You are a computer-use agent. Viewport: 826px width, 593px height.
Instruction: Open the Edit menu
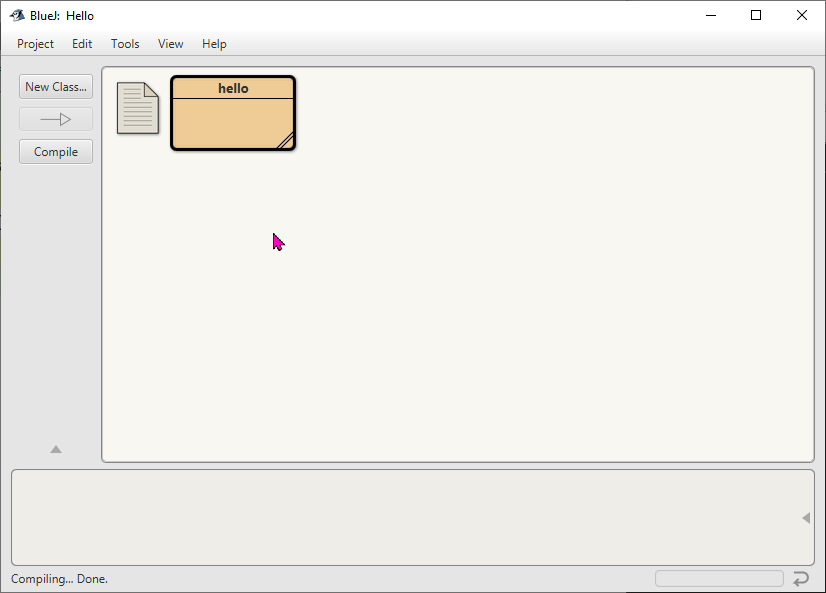(82, 44)
